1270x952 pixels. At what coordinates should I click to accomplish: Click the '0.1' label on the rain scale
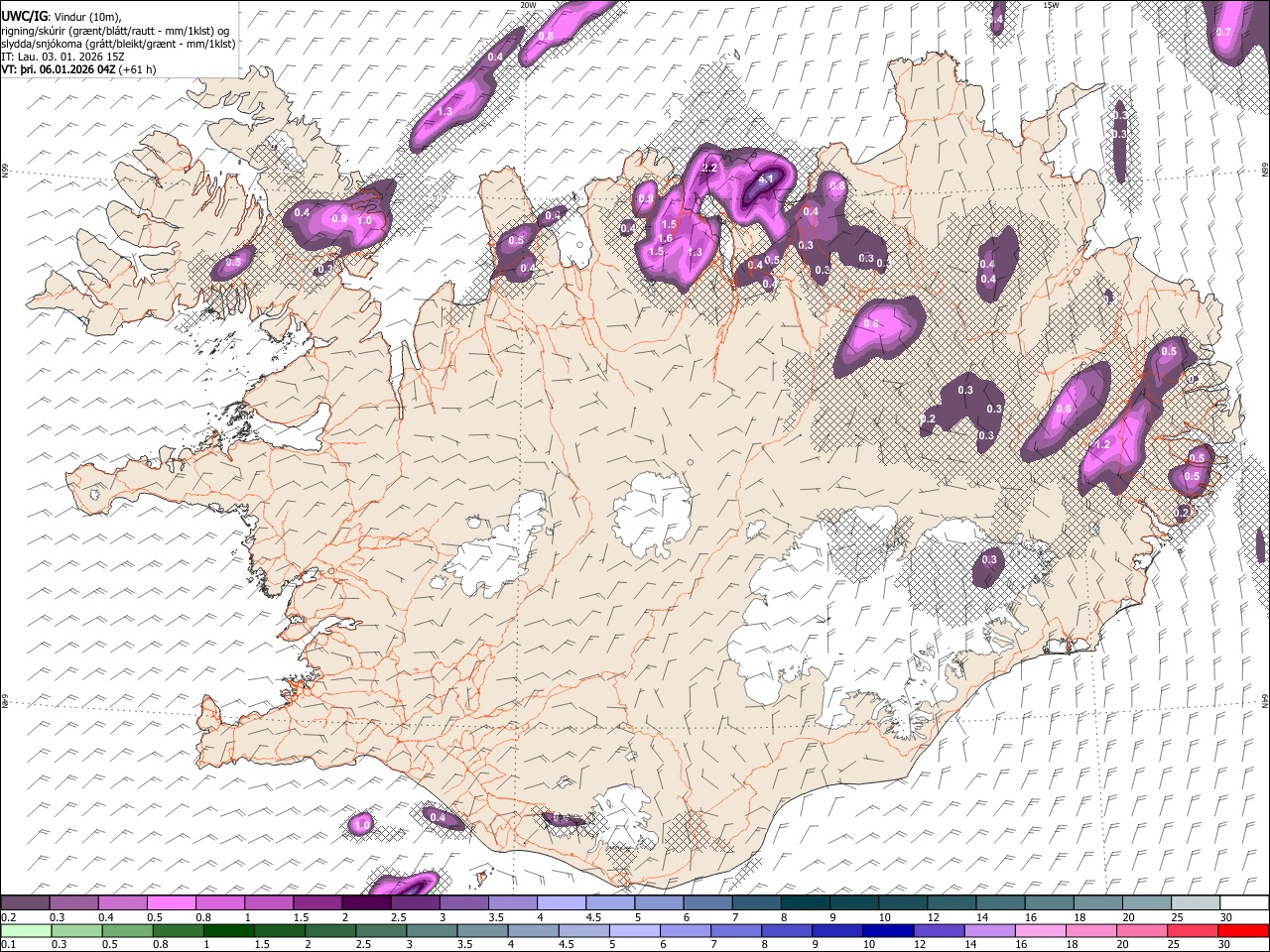(x=9, y=944)
